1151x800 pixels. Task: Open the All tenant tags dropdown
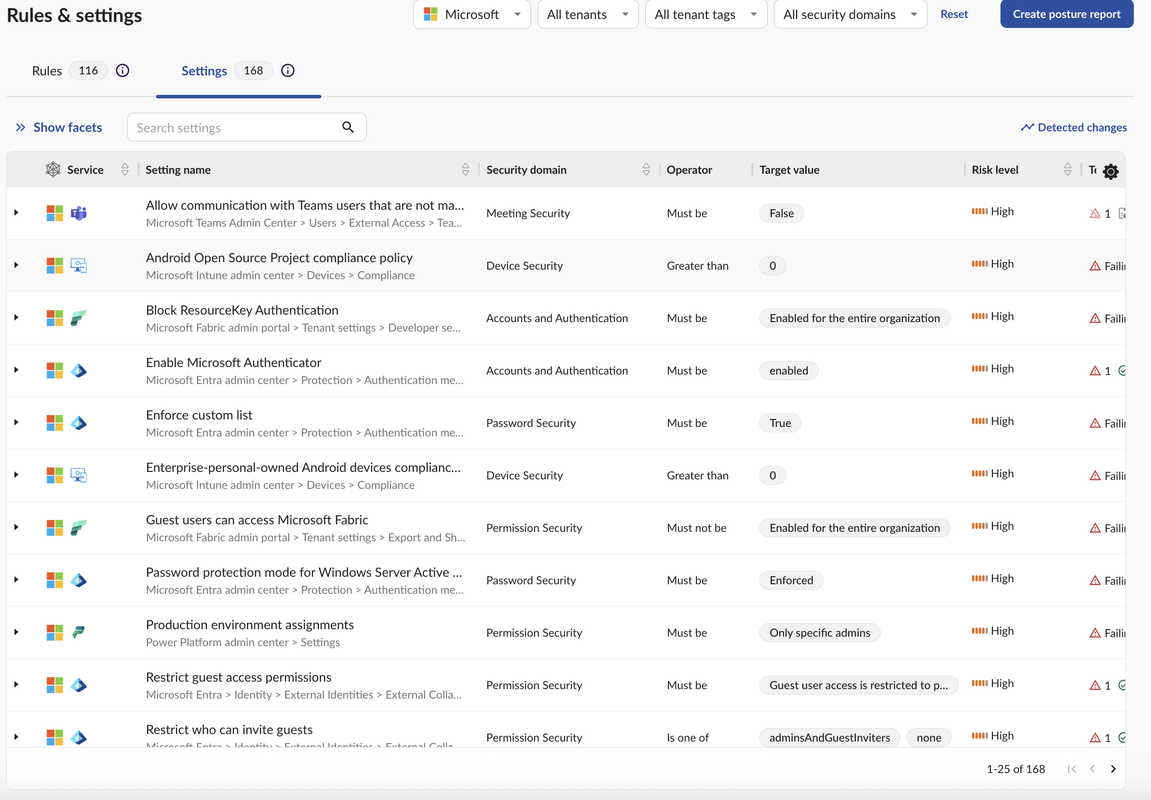point(706,14)
